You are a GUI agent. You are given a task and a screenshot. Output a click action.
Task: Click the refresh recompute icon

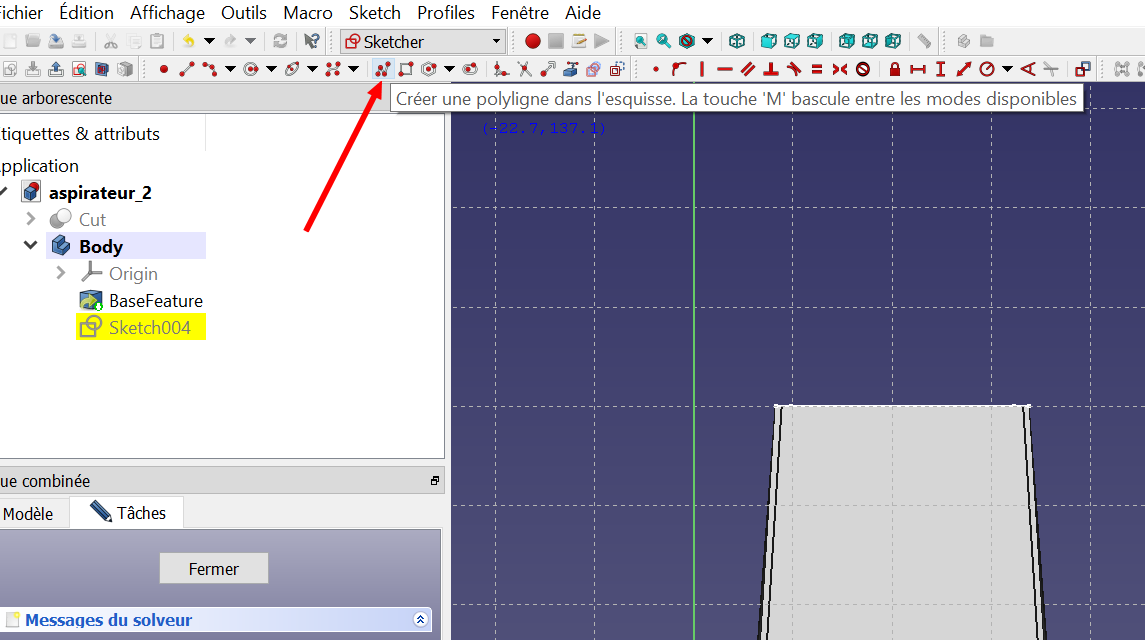click(280, 41)
